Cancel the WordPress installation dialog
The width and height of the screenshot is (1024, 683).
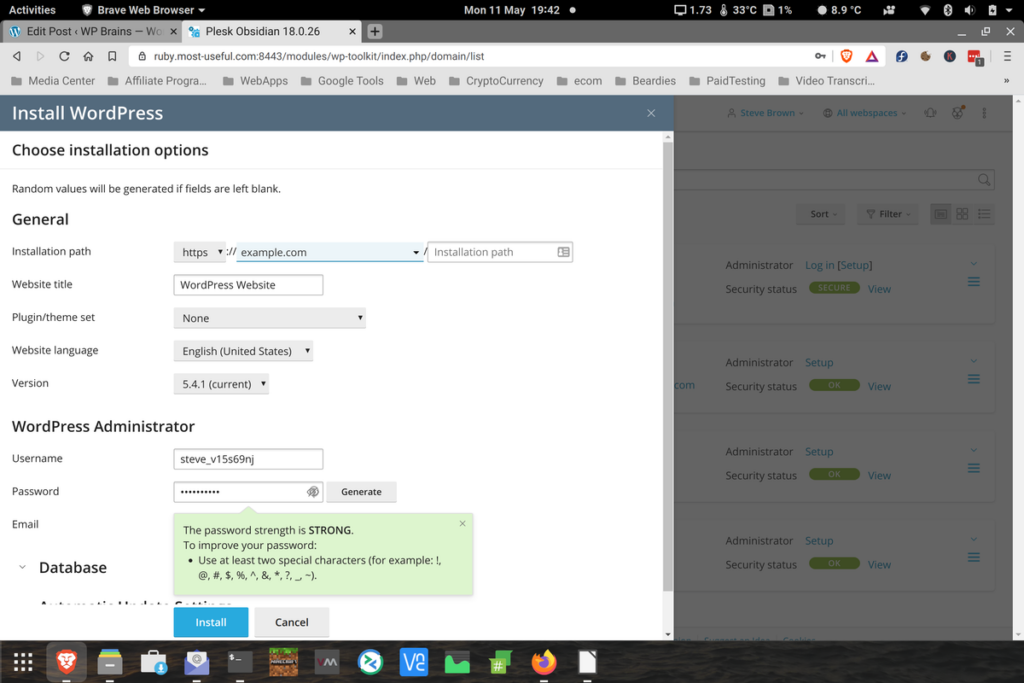291,622
